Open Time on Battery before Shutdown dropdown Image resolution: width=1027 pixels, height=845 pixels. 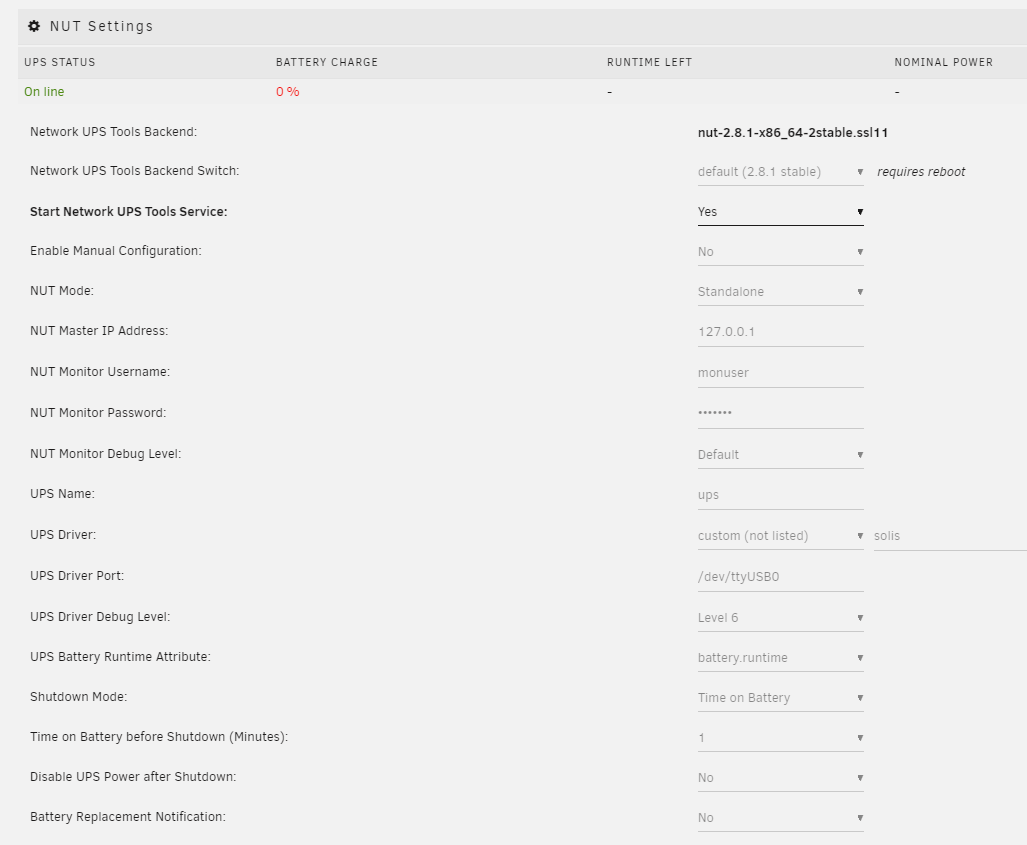[x=780, y=738]
